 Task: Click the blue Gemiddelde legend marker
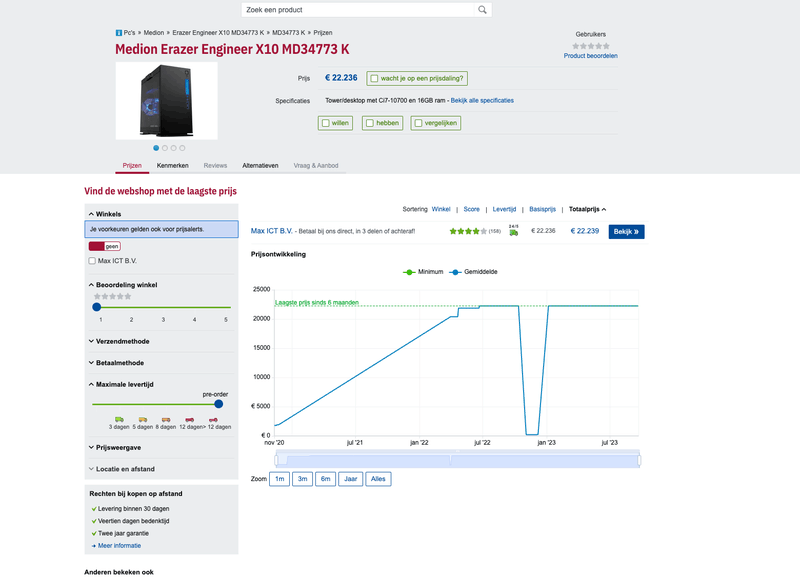pos(455,271)
